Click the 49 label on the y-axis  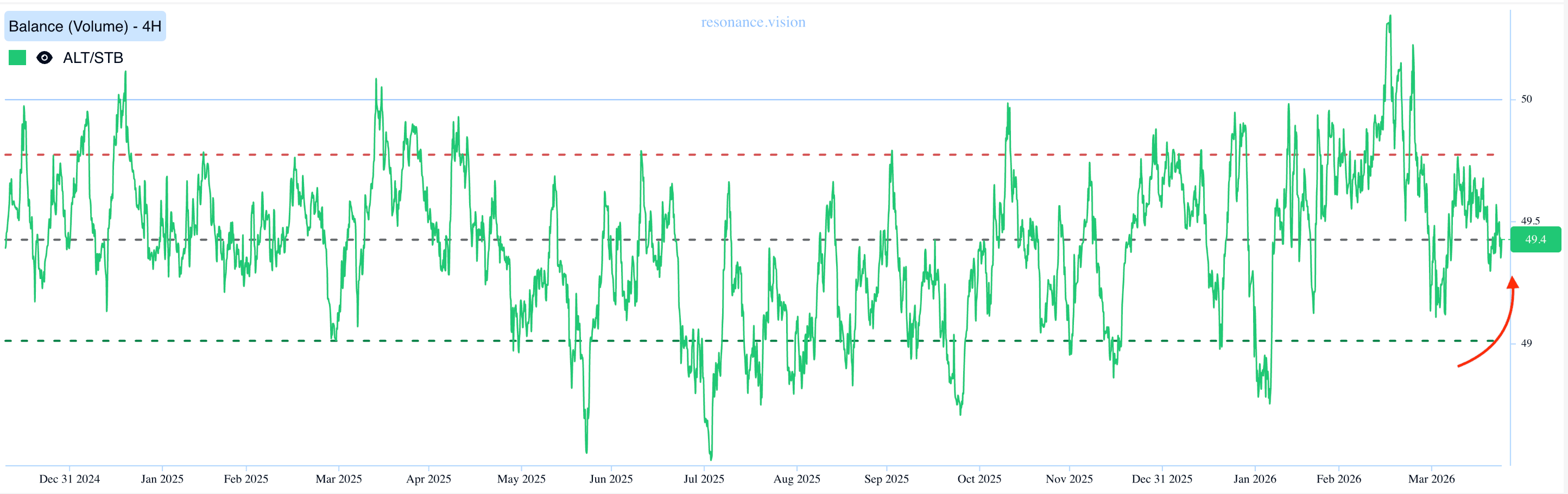[1526, 343]
